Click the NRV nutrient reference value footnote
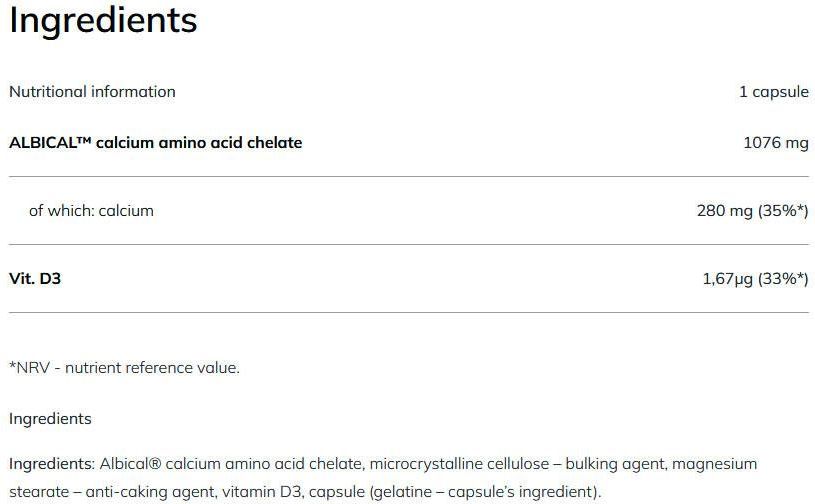The height and width of the screenshot is (504, 815). point(124,368)
